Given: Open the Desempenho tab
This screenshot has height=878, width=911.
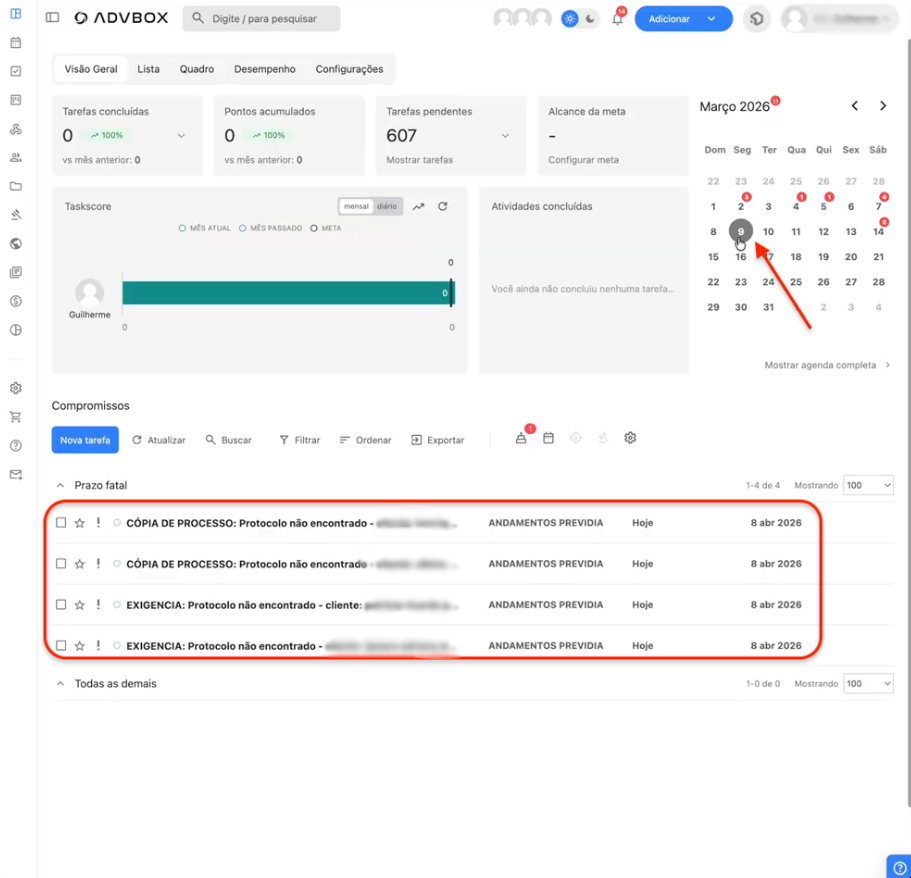Looking at the screenshot, I should (265, 69).
